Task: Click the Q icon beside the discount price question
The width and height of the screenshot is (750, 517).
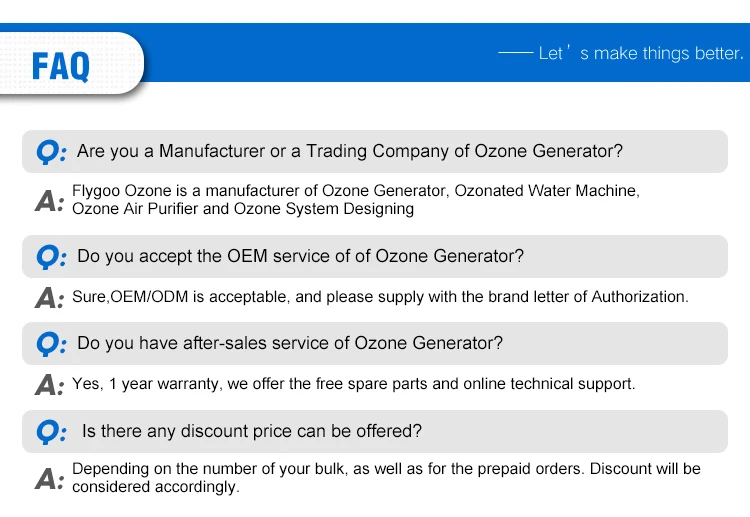Action: pos(50,432)
